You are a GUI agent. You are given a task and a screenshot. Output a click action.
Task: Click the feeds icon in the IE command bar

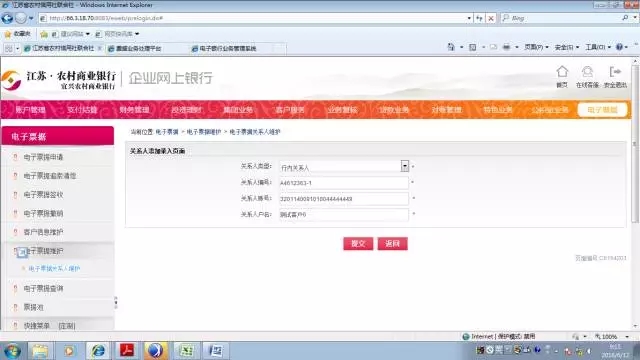point(473,47)
